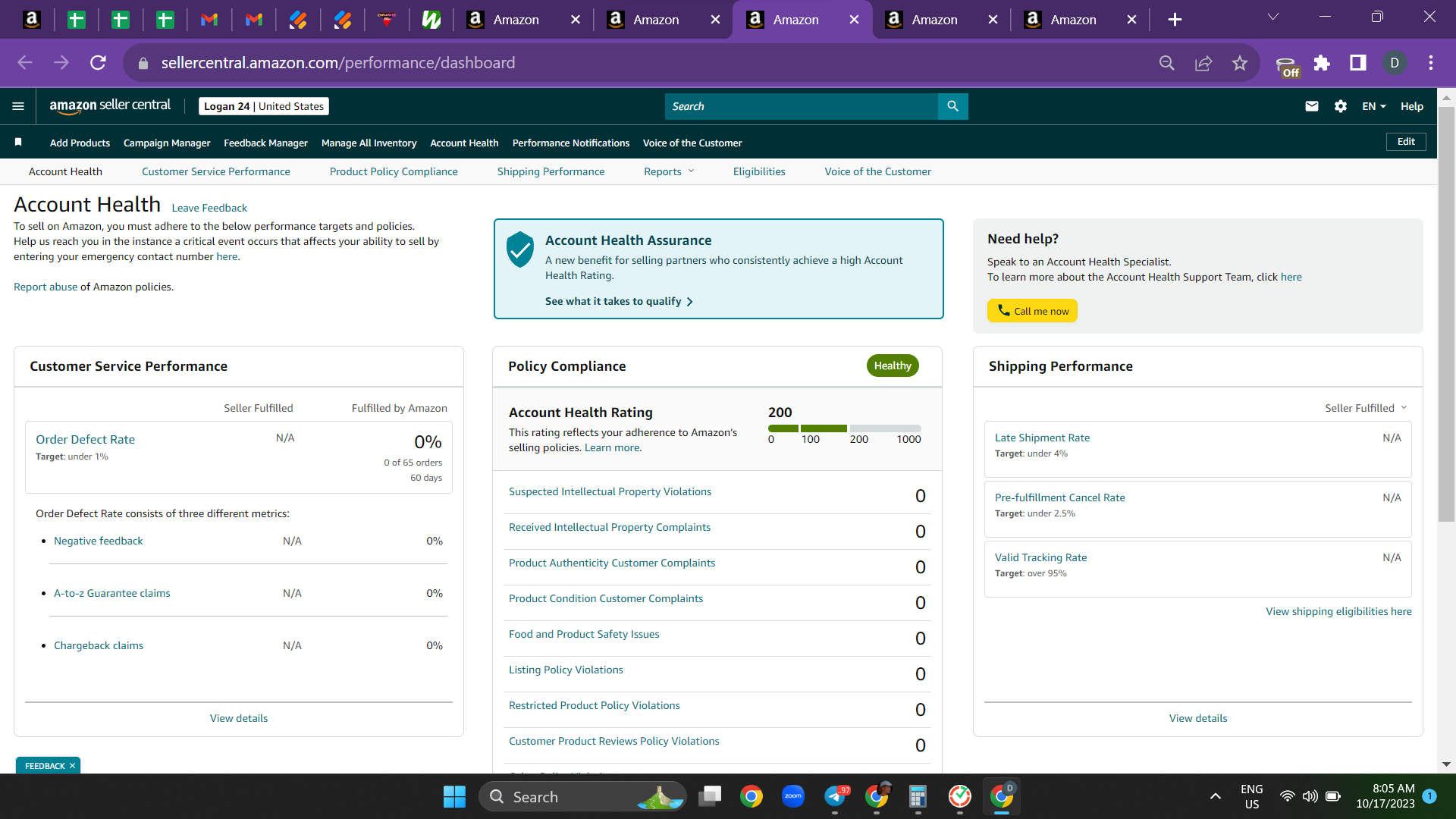
Task: Click View shipping eligibilities here
Action: 1338,611
